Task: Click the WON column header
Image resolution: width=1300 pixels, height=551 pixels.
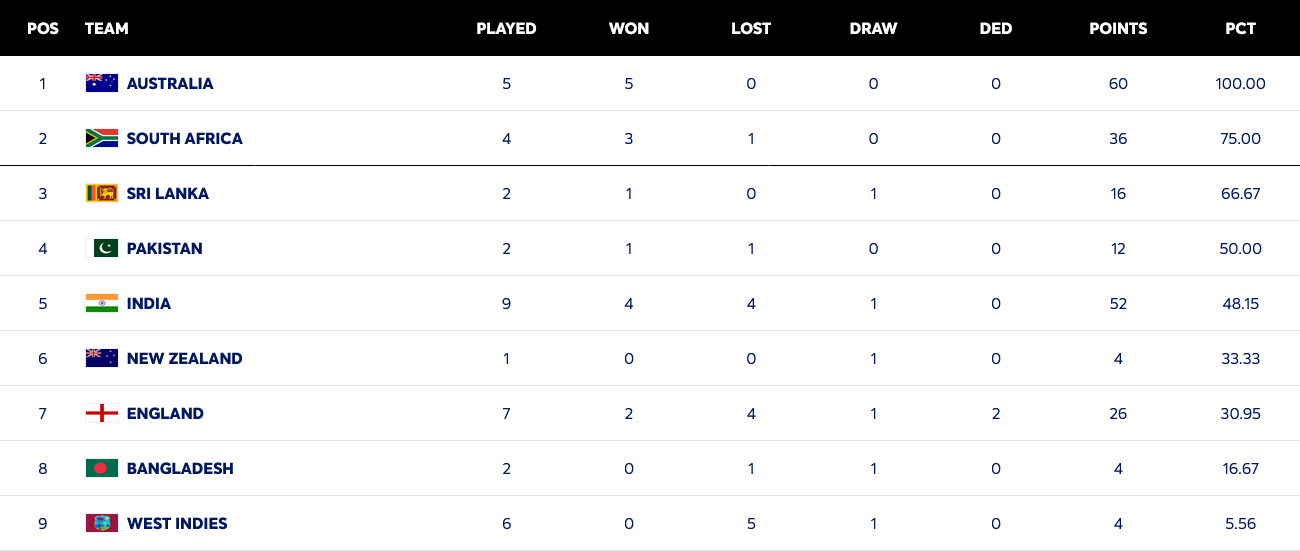Action: pos(629,28)
